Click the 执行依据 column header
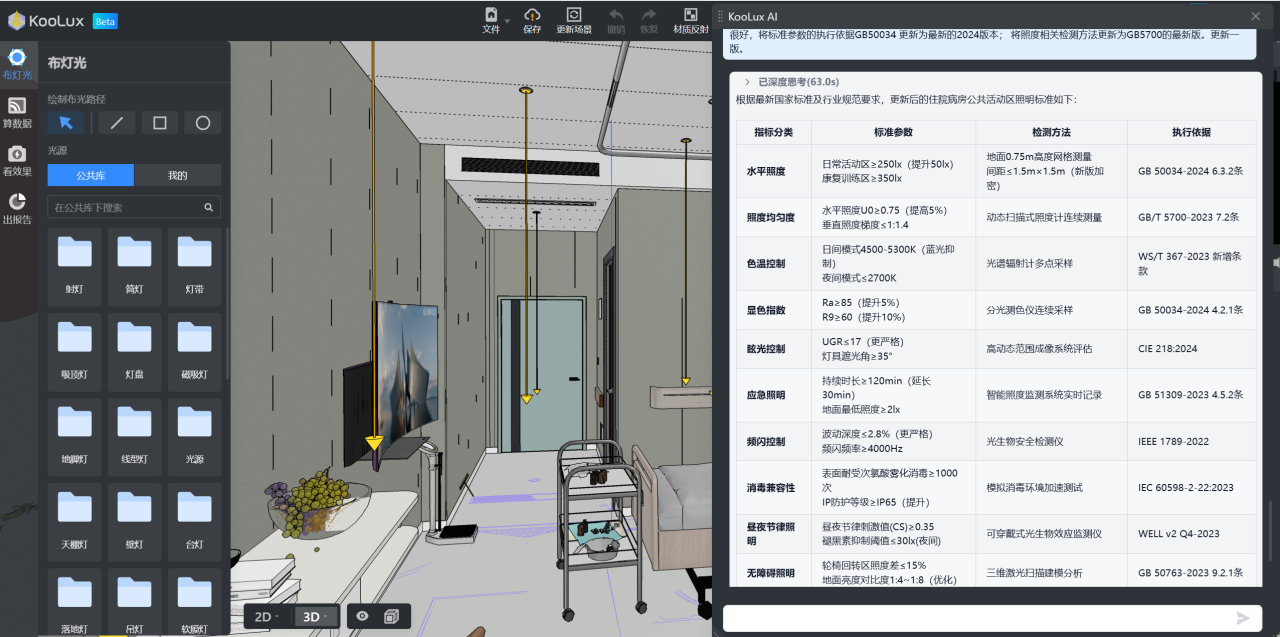The height and width of the screenshot is (637, 1280). [1192, 132]
